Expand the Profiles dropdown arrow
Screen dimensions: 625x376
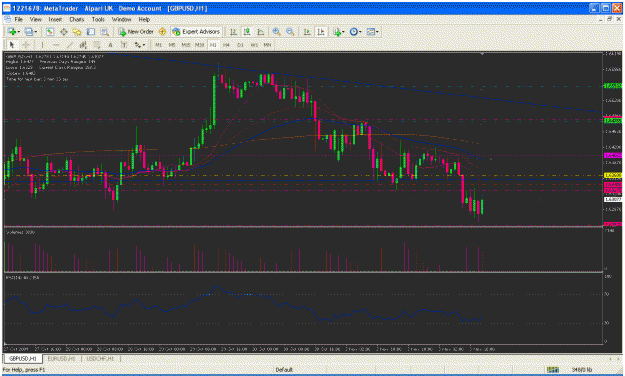[x=35, y=31]
